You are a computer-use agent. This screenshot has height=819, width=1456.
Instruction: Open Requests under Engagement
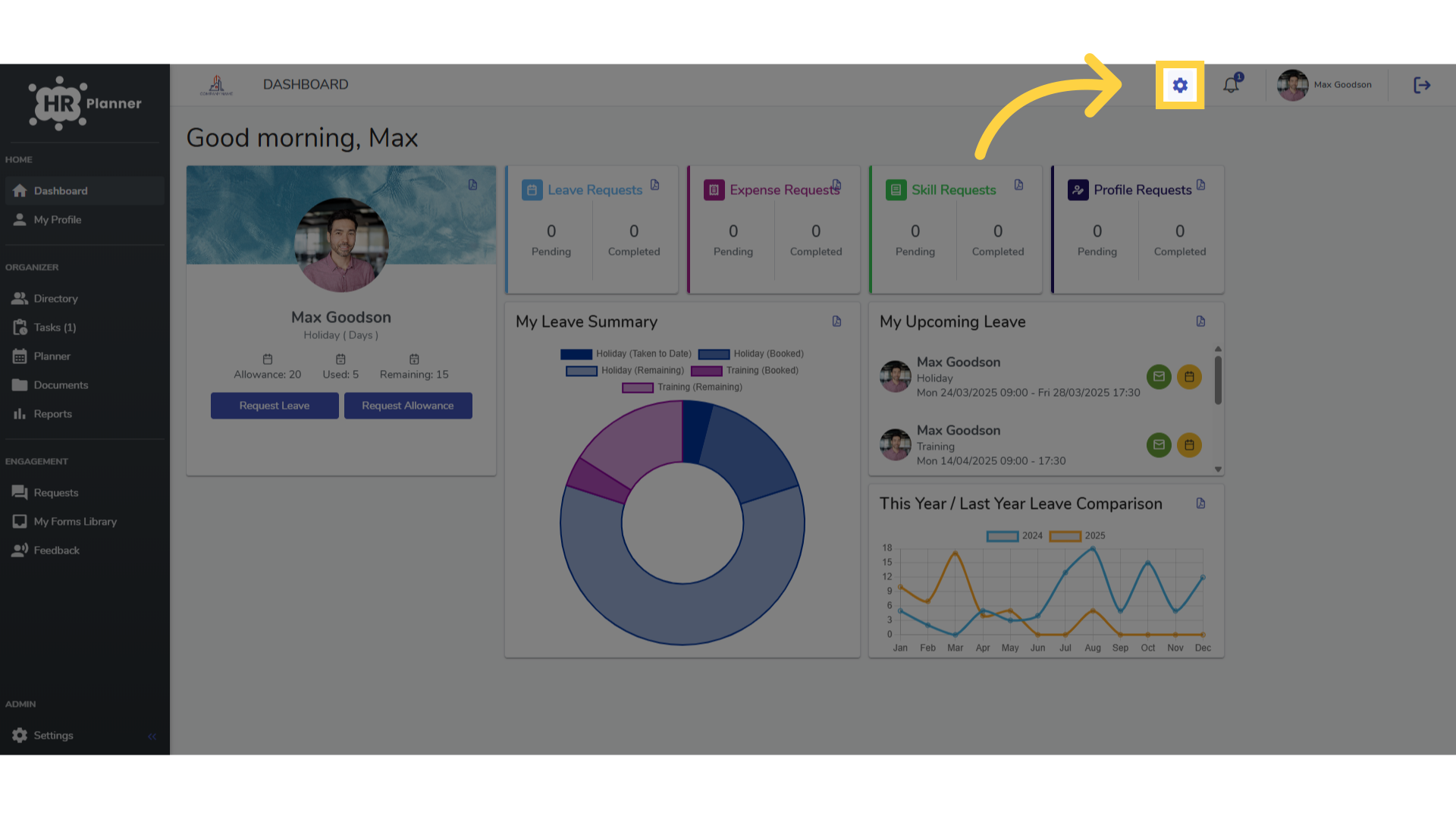84,492
